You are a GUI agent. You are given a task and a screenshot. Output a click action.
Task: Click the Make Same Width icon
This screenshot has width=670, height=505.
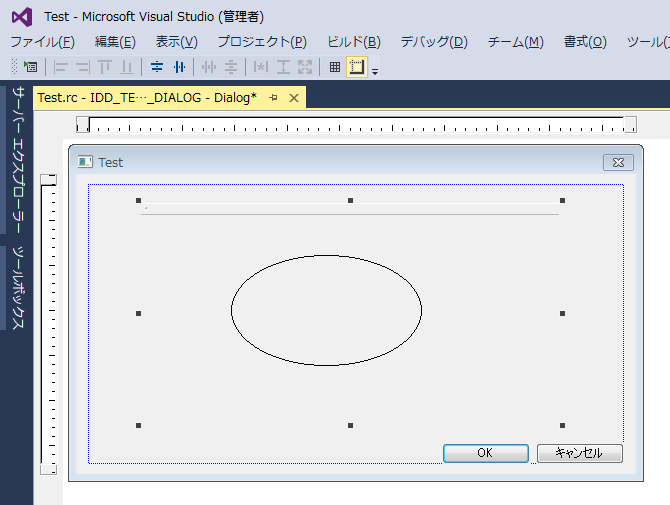pyautogui.click(x=261, y=67)
